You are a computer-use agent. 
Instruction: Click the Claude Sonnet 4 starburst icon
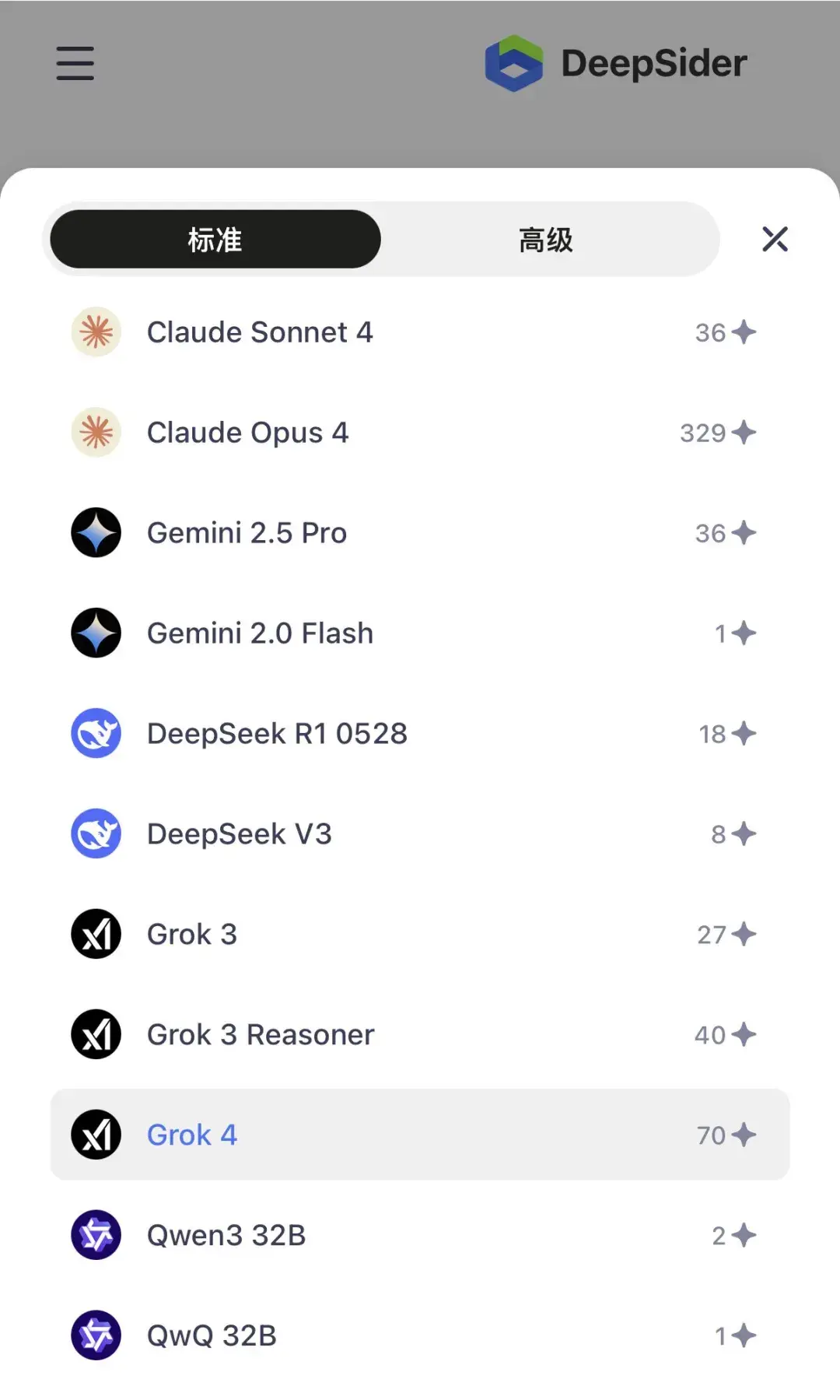pyautogui.click(x=96, y=332)
